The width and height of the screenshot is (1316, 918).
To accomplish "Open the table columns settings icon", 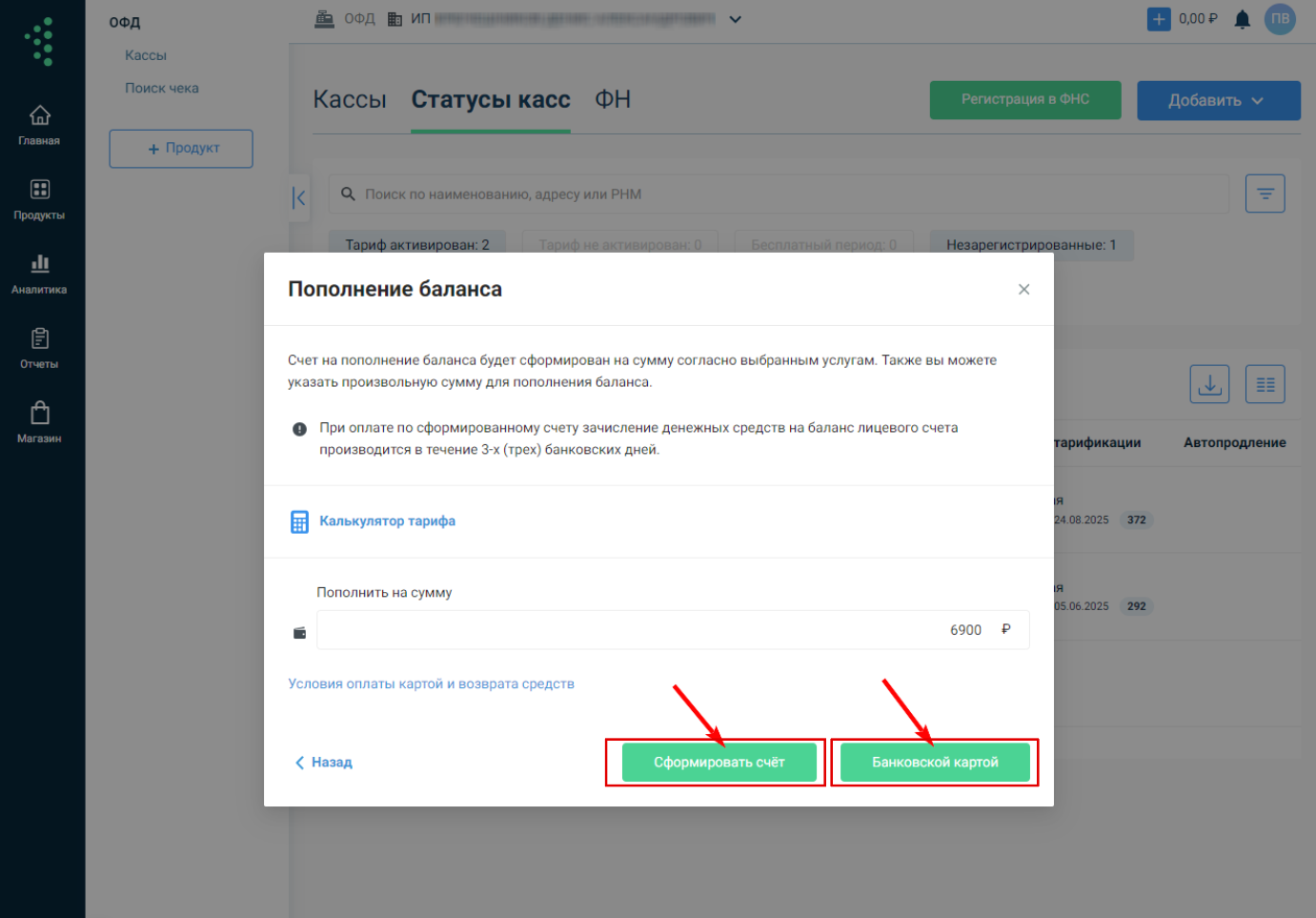I will coord(1265,384).
